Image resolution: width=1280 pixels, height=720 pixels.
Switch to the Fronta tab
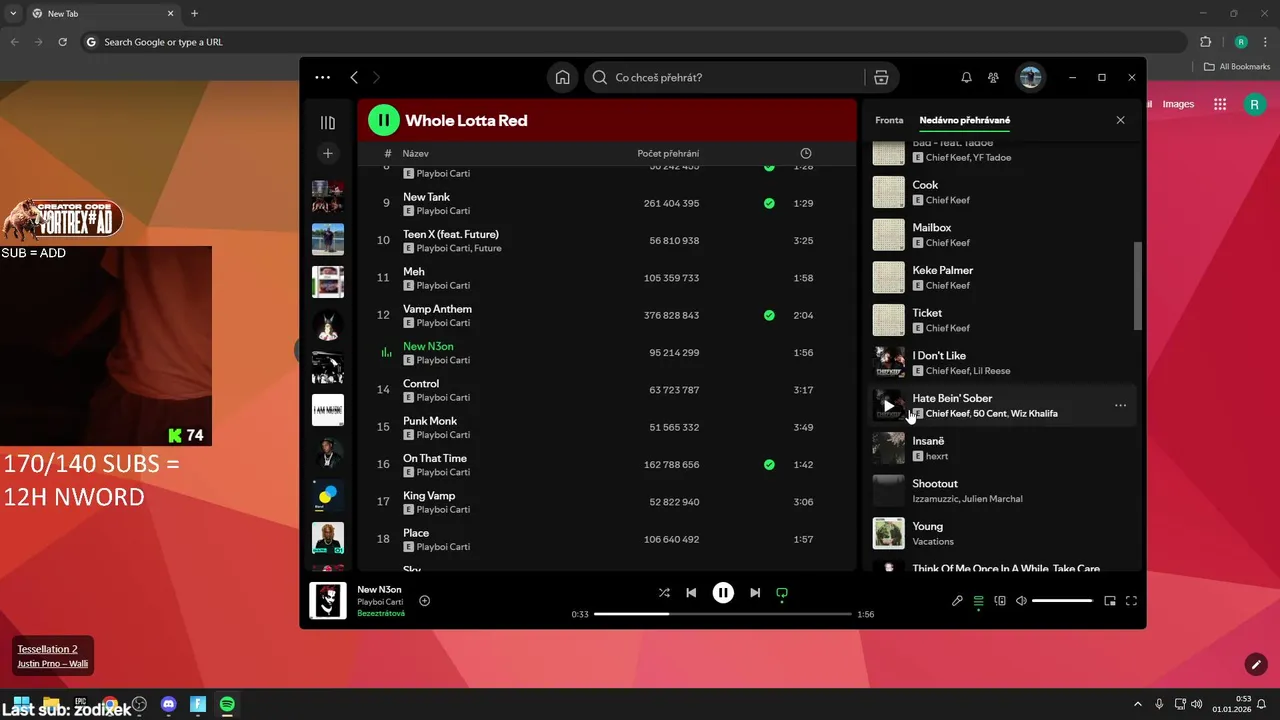(889, 120)
